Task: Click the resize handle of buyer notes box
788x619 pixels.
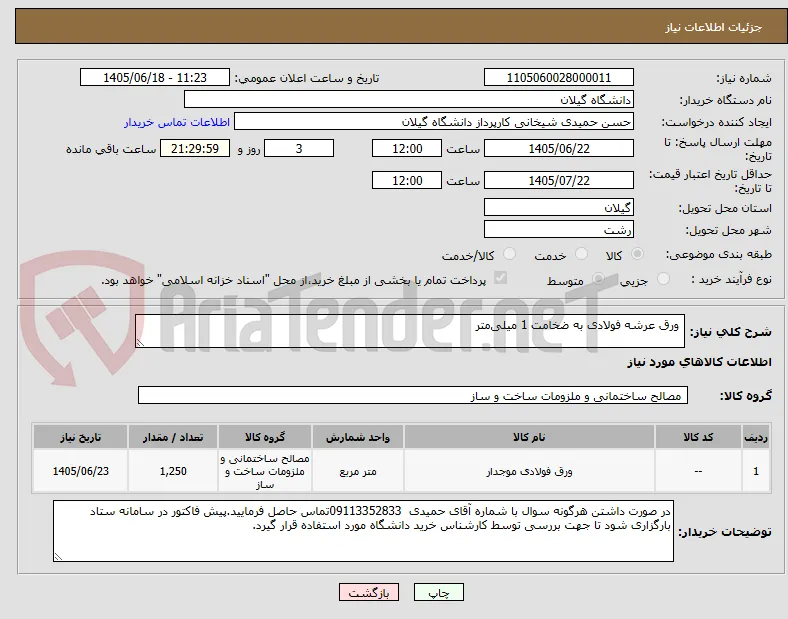Action: pyautogui.click(x=58, y=556)
